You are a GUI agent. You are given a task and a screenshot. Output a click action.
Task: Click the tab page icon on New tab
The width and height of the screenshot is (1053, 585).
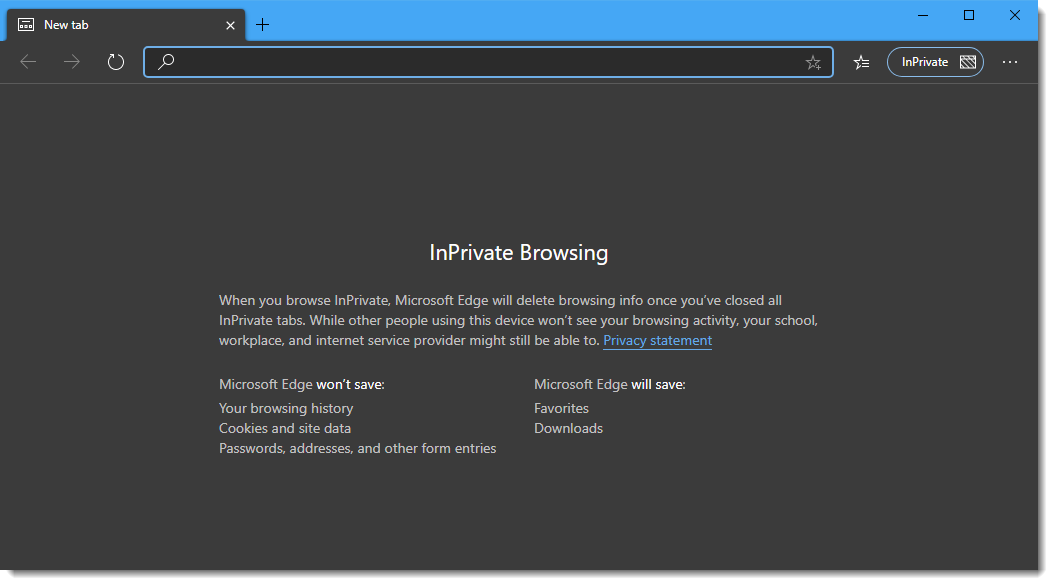(x=26, y=25)
